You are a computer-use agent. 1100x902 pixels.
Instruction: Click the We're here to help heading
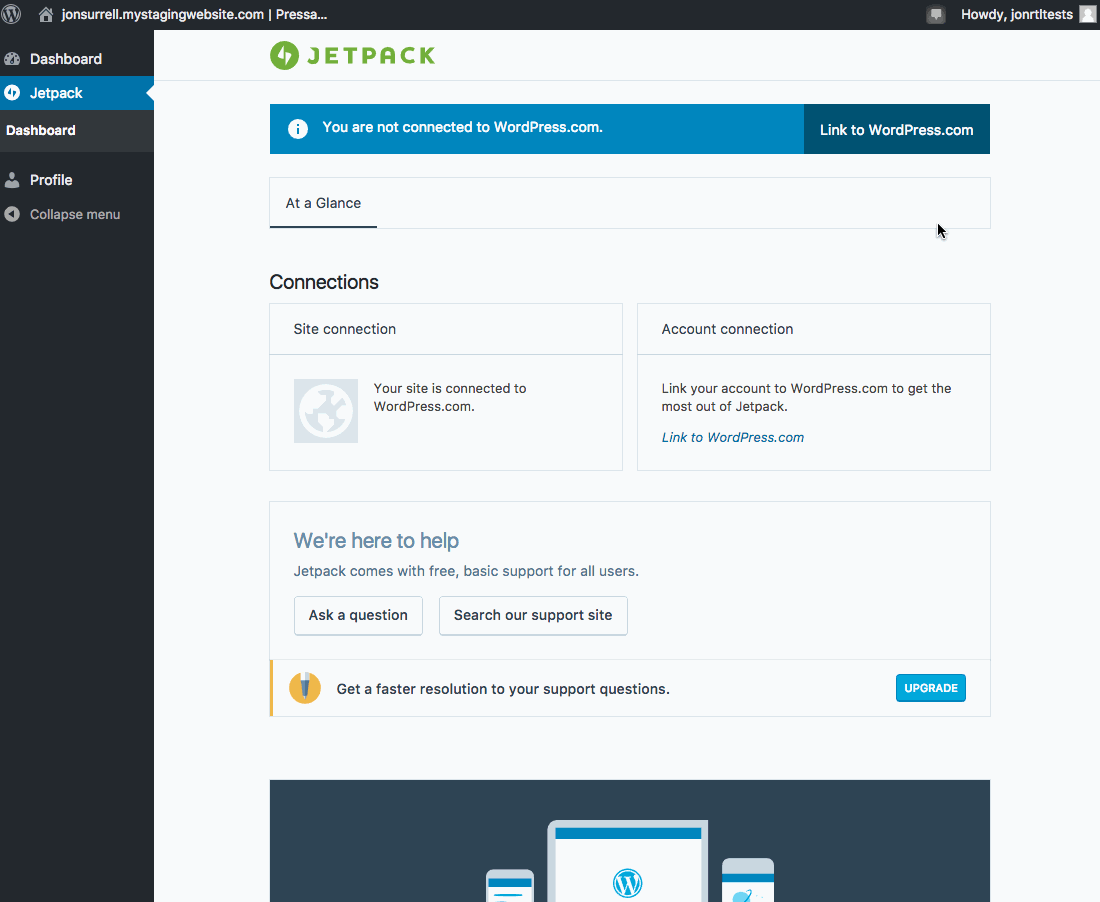(x=376, y=541)
